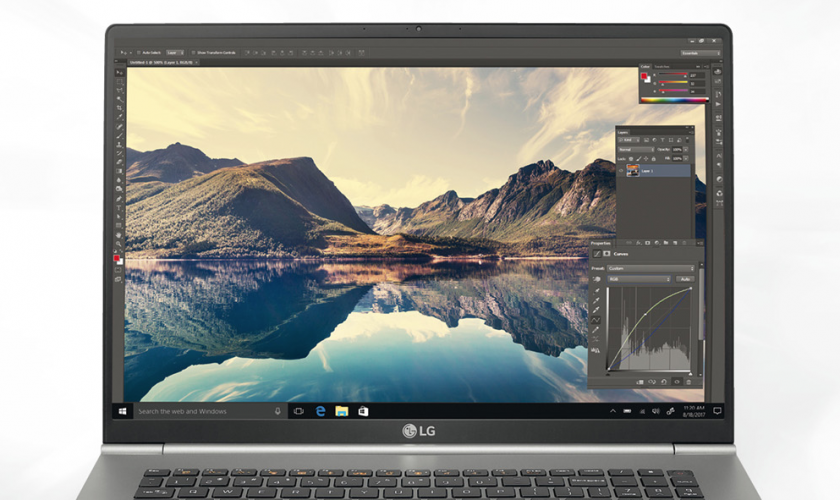840x500 pixels.
Task: Select the Quick Selection tool
Action: 119,99
